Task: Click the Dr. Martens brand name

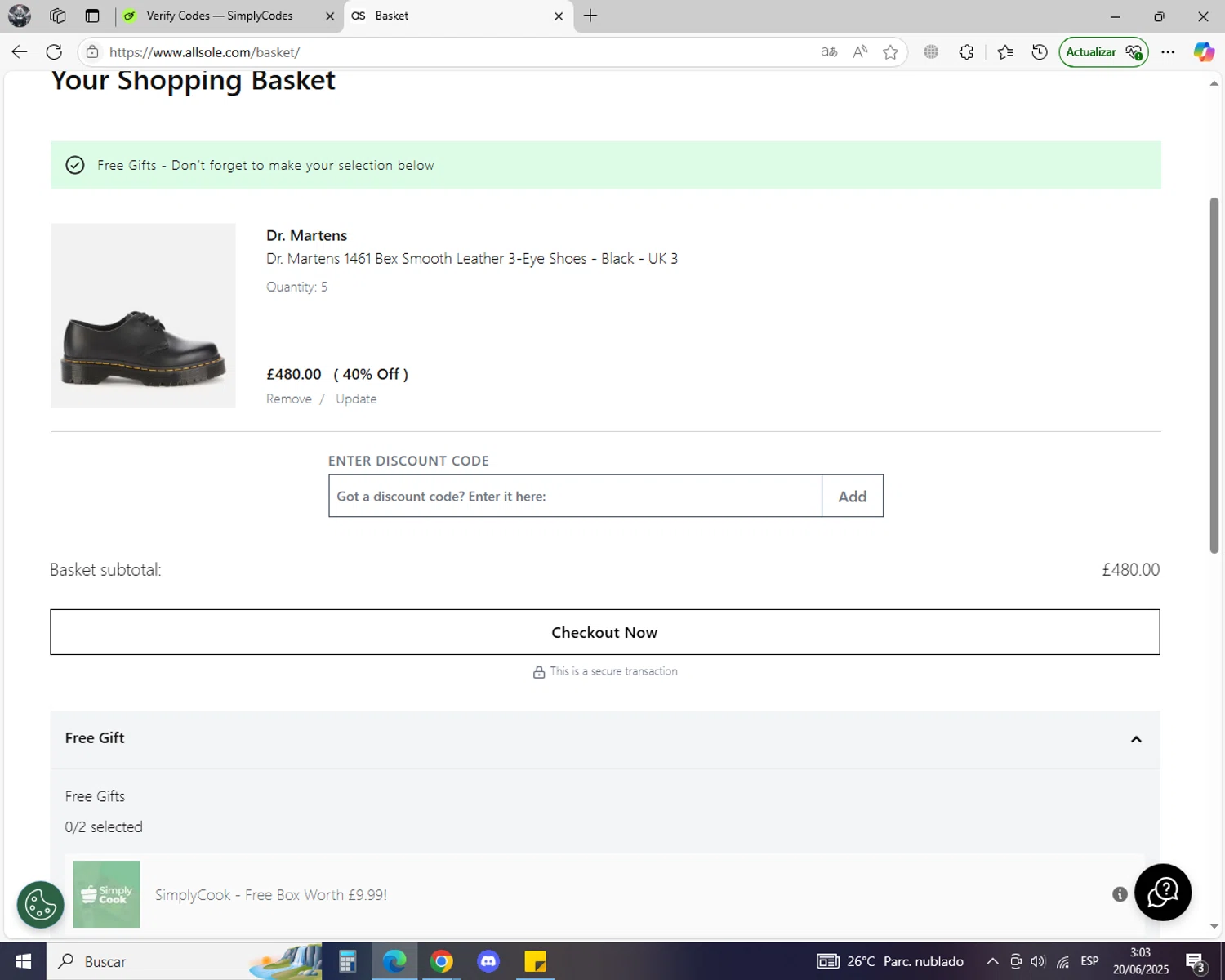Action: point(307,235)
